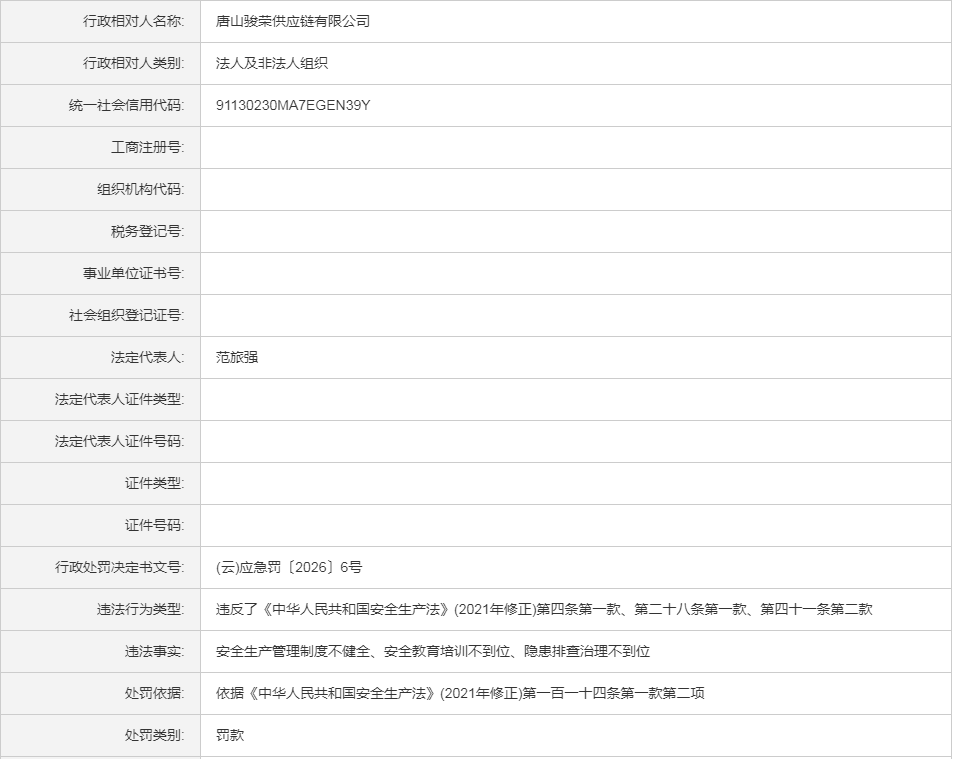Click the 组织机构代码 label

[x=140, y=189]
